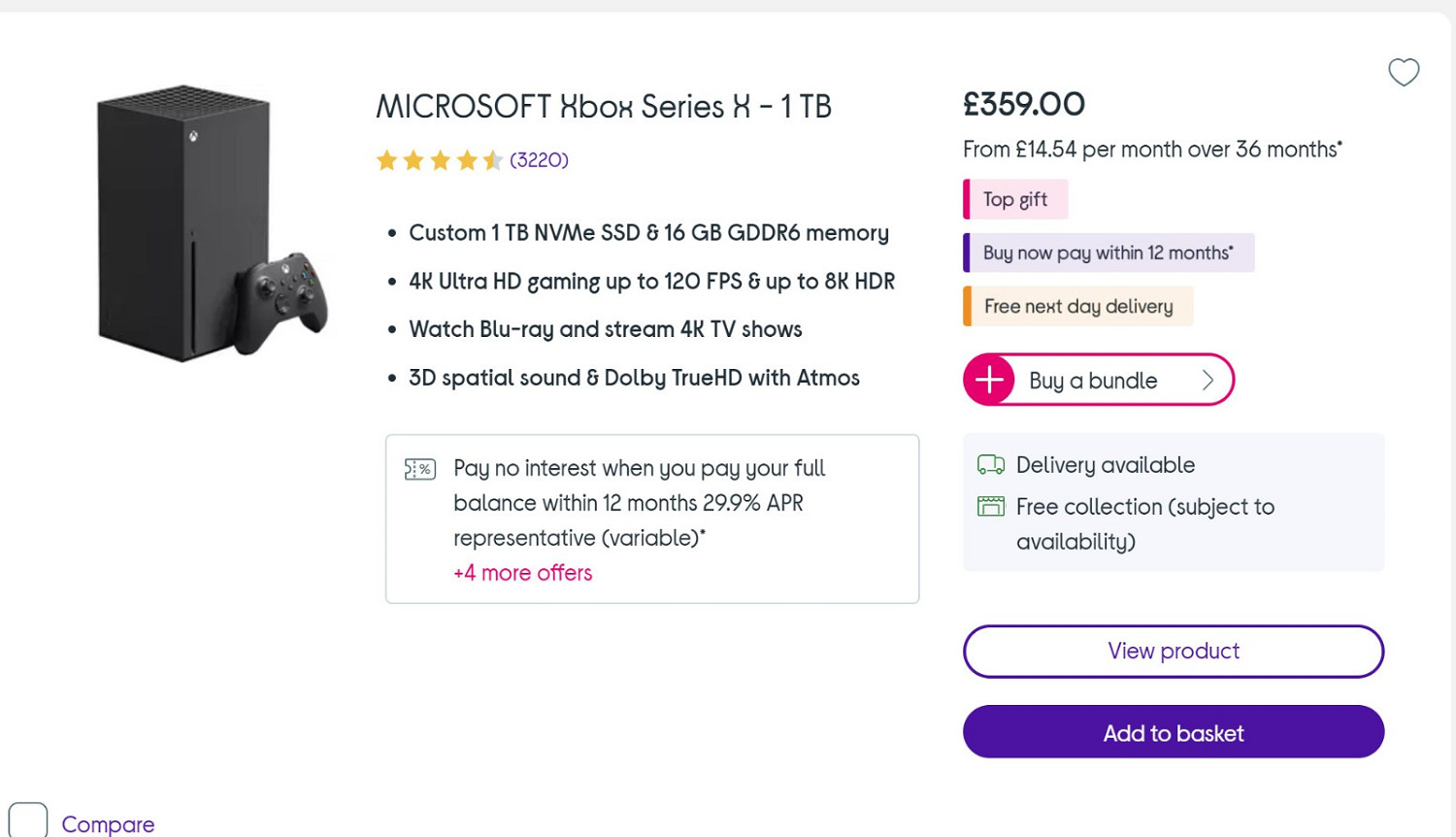Click the pink plus icon on Buy a bundle

(988, 380)
